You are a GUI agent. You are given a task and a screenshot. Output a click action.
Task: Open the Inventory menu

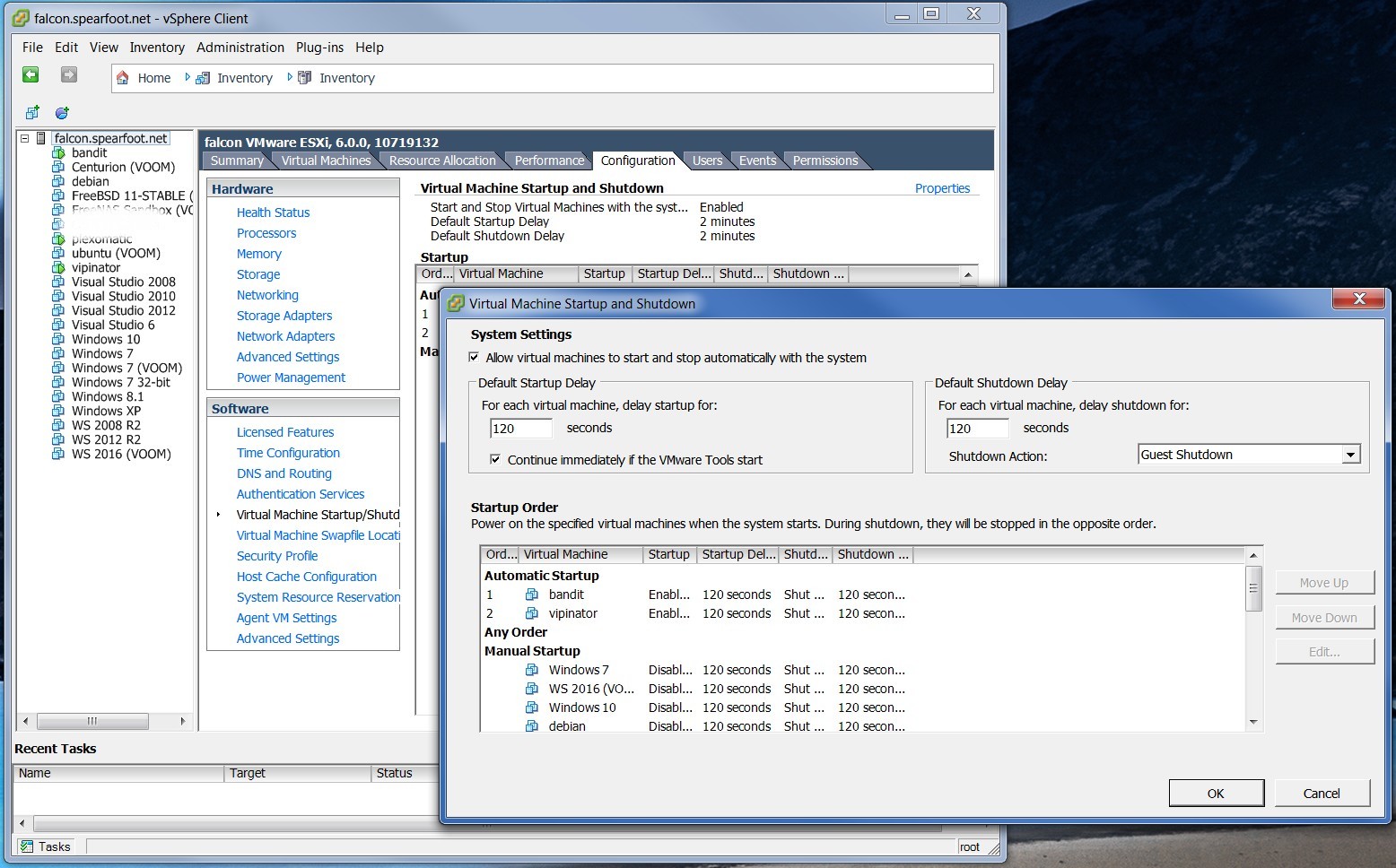click(x=157, y=48)
